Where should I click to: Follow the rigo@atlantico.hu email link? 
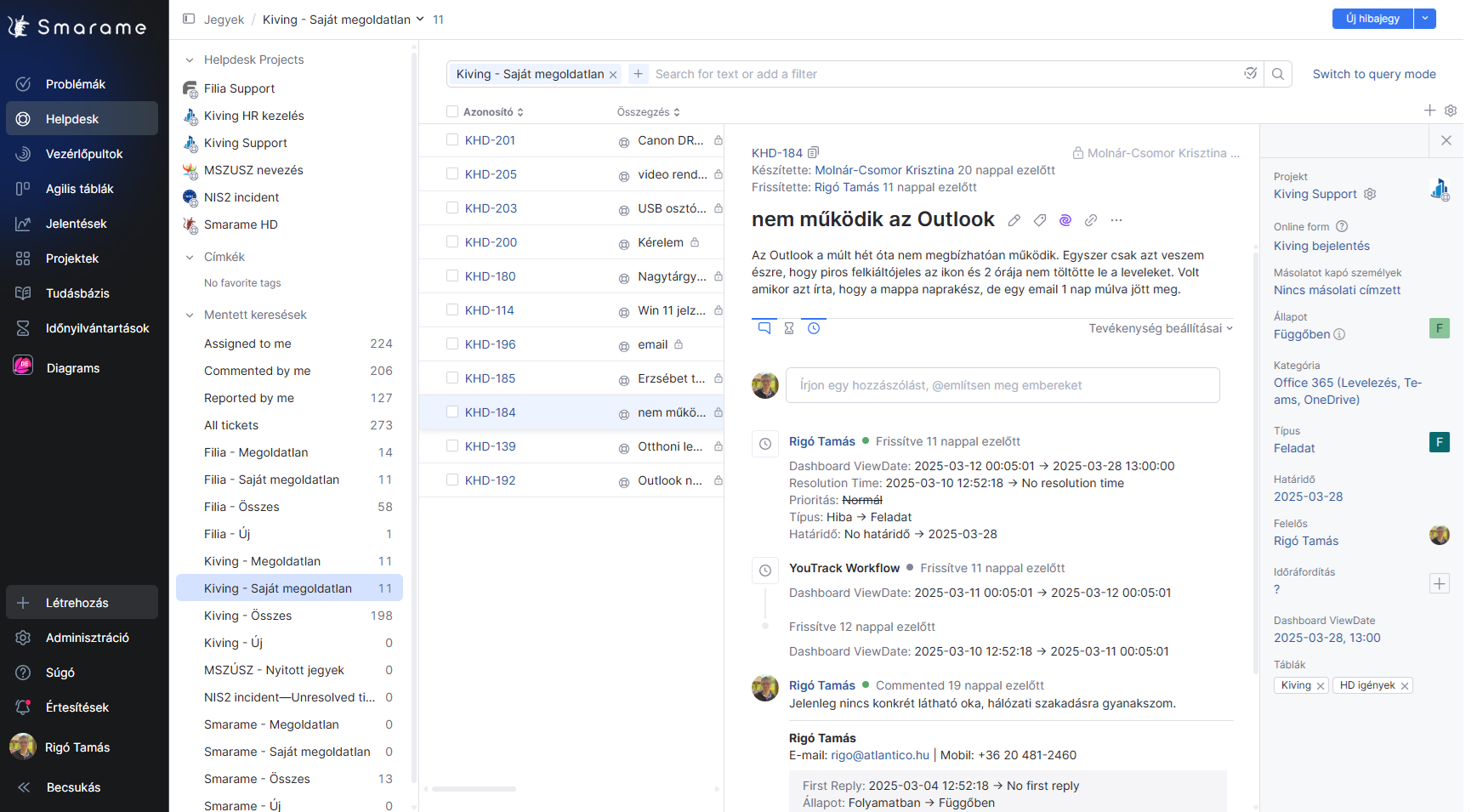pyautogui.click(x=880, y=755)
